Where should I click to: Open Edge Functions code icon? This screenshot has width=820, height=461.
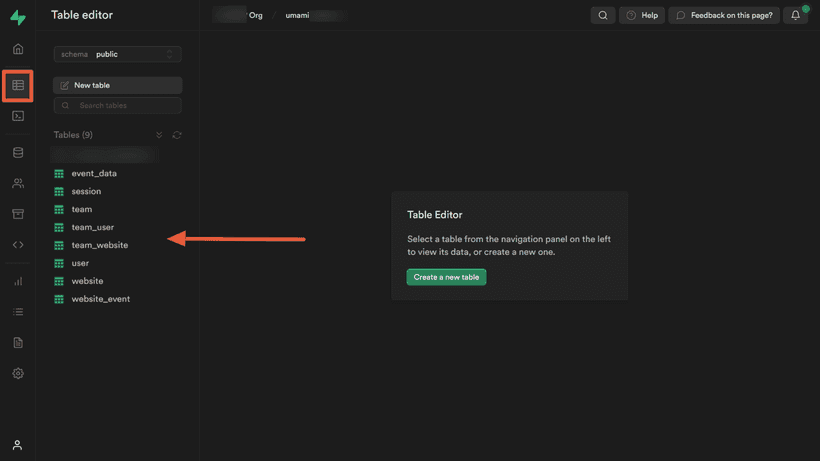tap(18, 245)
